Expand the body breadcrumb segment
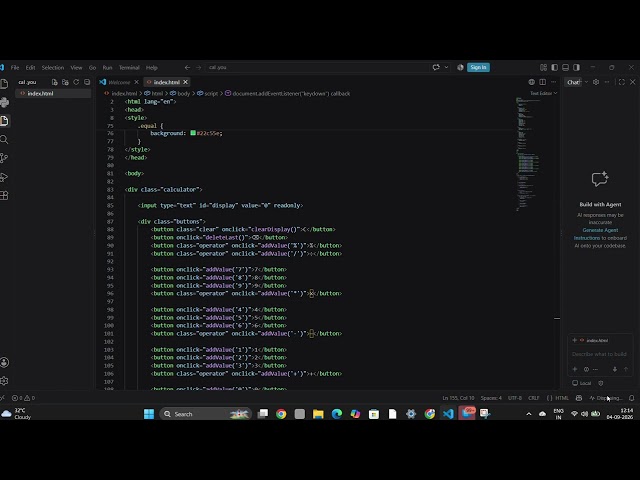The width and height of the screenshot is (640, 480). click(x=180, y=93)
